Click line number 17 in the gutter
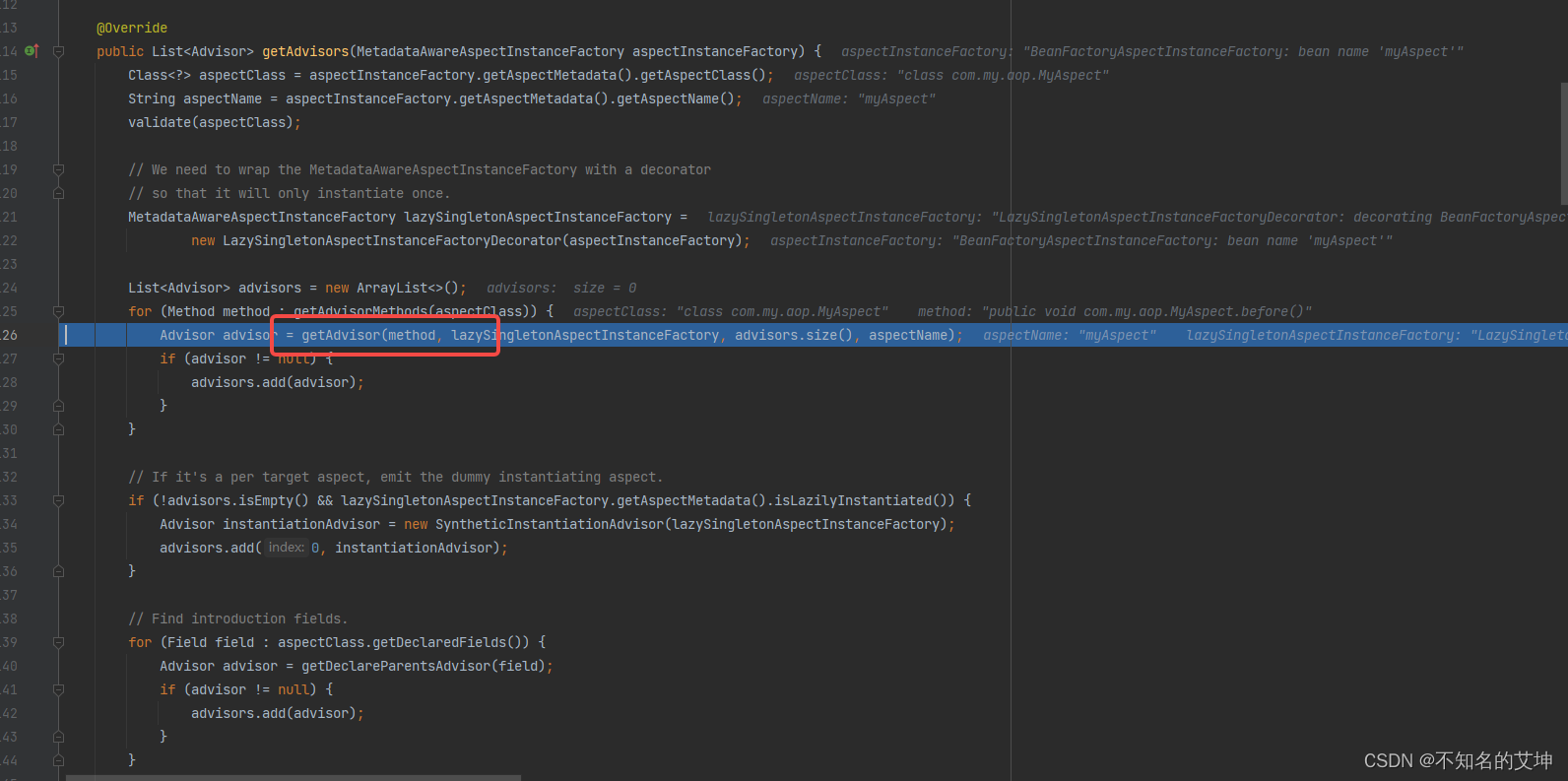 point(9,122)
